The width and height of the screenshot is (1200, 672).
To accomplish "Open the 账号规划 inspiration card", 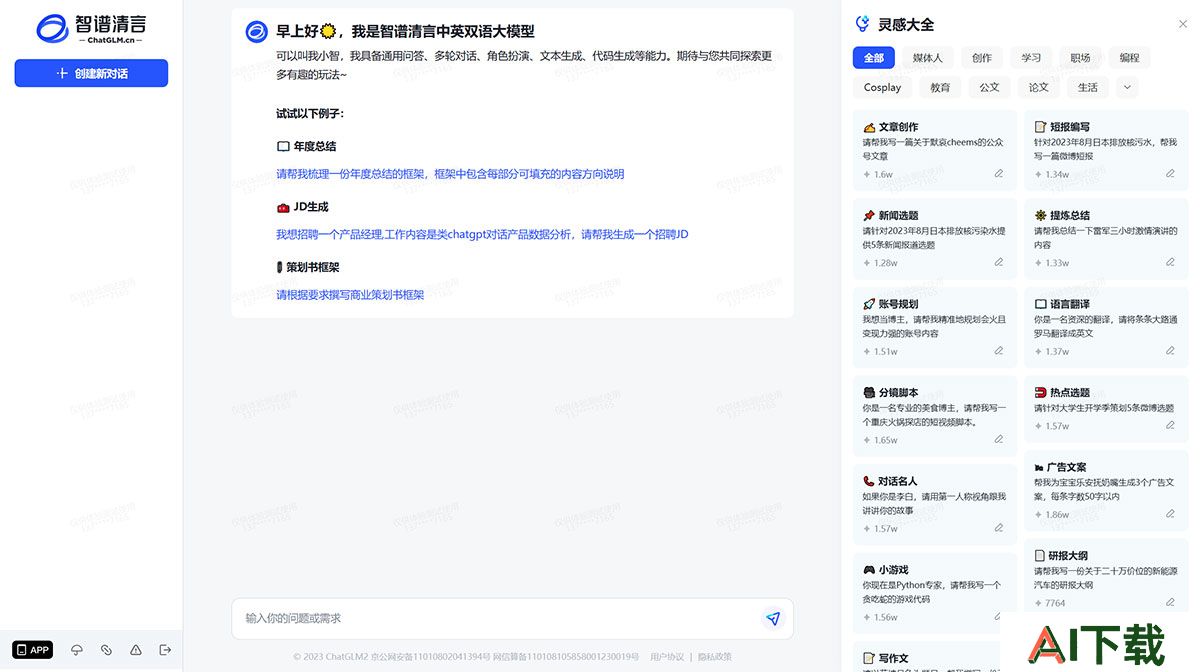I will click(935, 327).
